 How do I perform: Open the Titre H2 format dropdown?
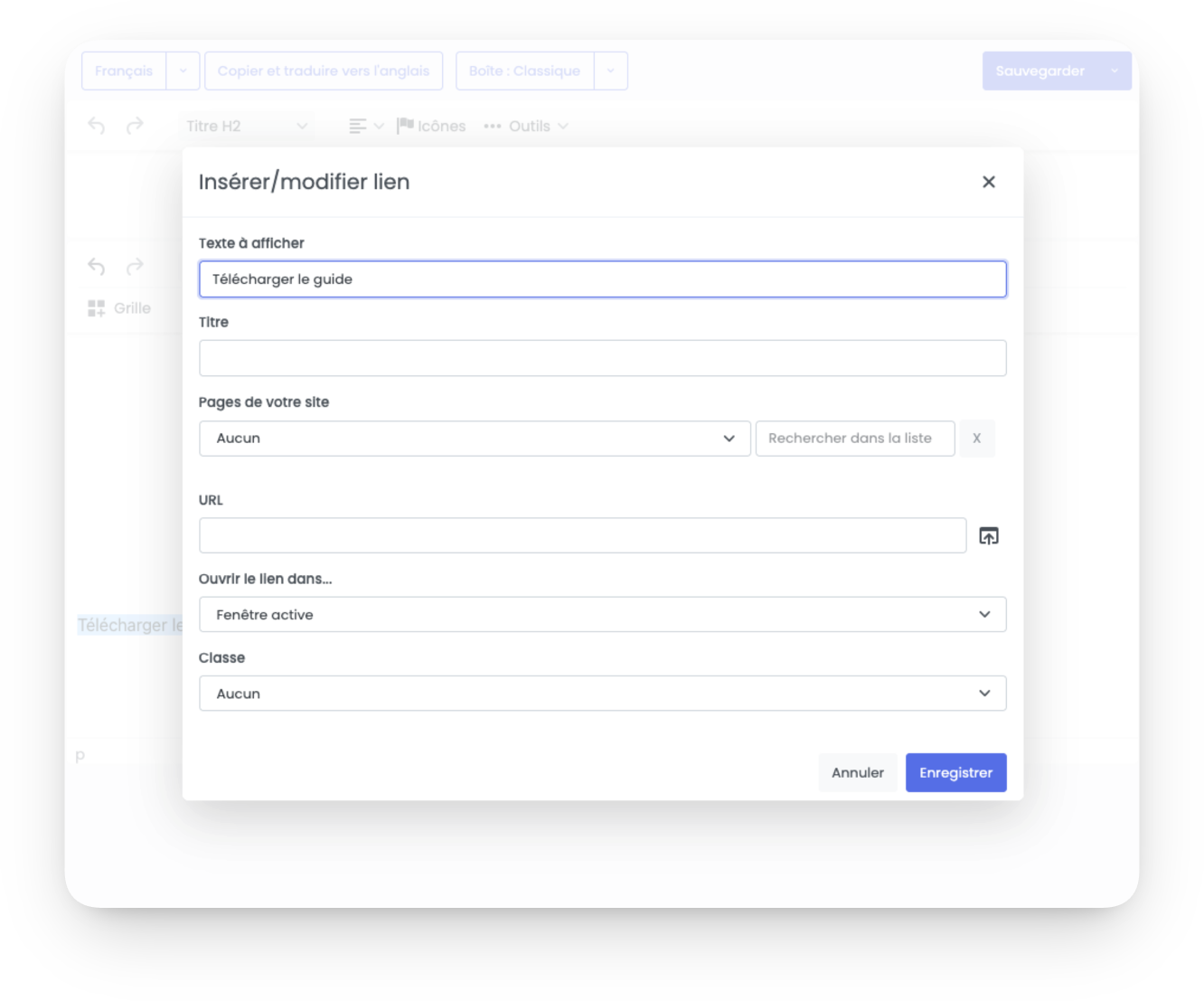(x=246, y=126)
